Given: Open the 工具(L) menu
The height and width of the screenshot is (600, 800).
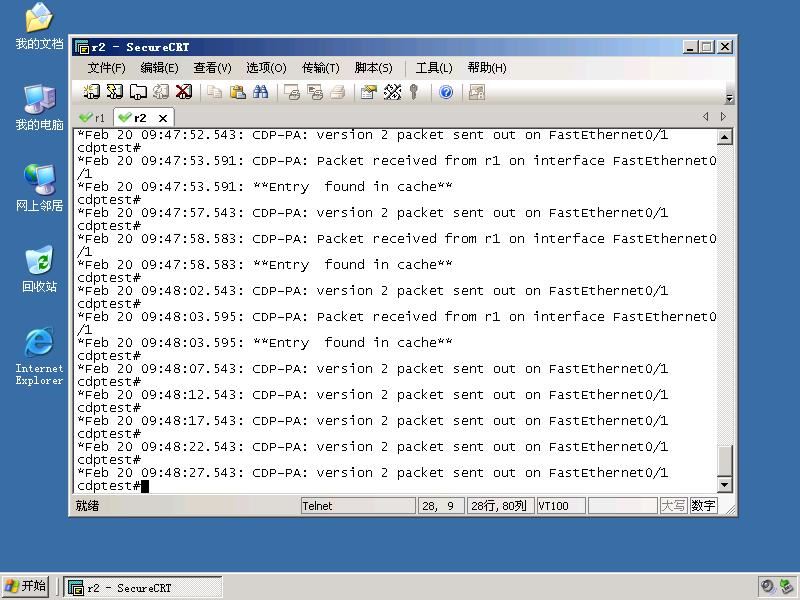Looking at the screenshot, I should pos(434,68).
